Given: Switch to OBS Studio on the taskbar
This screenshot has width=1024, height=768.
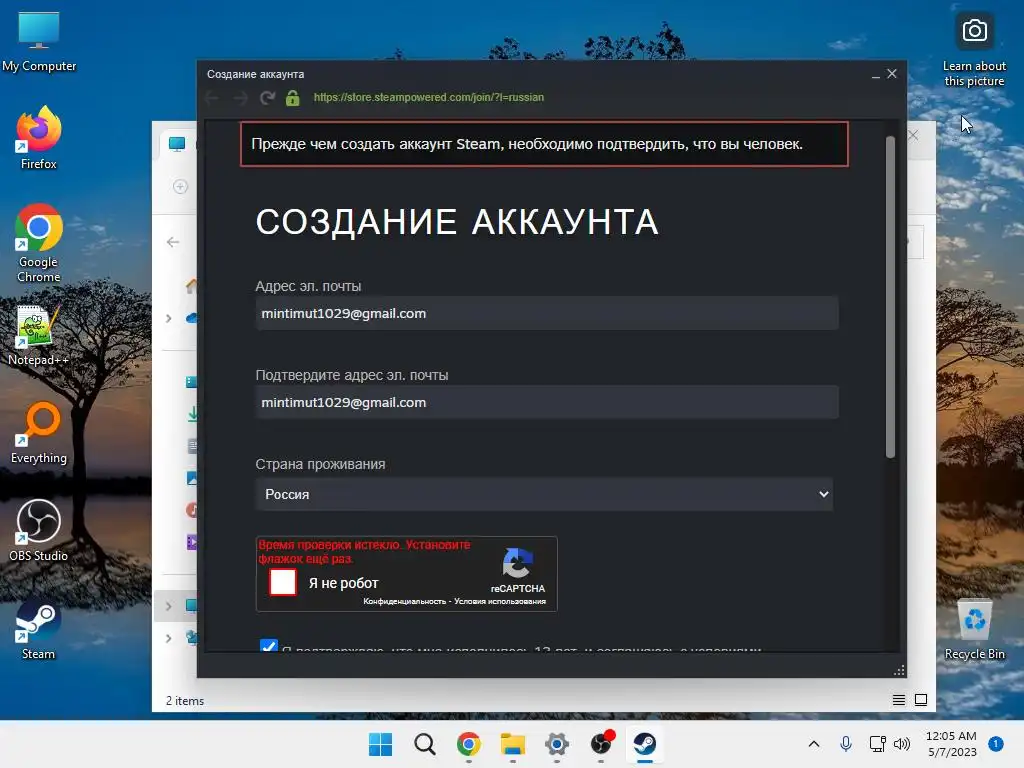Looking at the screenshot, I should [601, 743].
